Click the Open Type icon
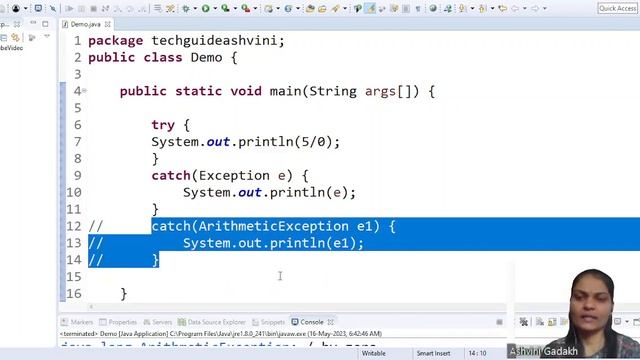The image size is (640, 360). tap(310, 8)
